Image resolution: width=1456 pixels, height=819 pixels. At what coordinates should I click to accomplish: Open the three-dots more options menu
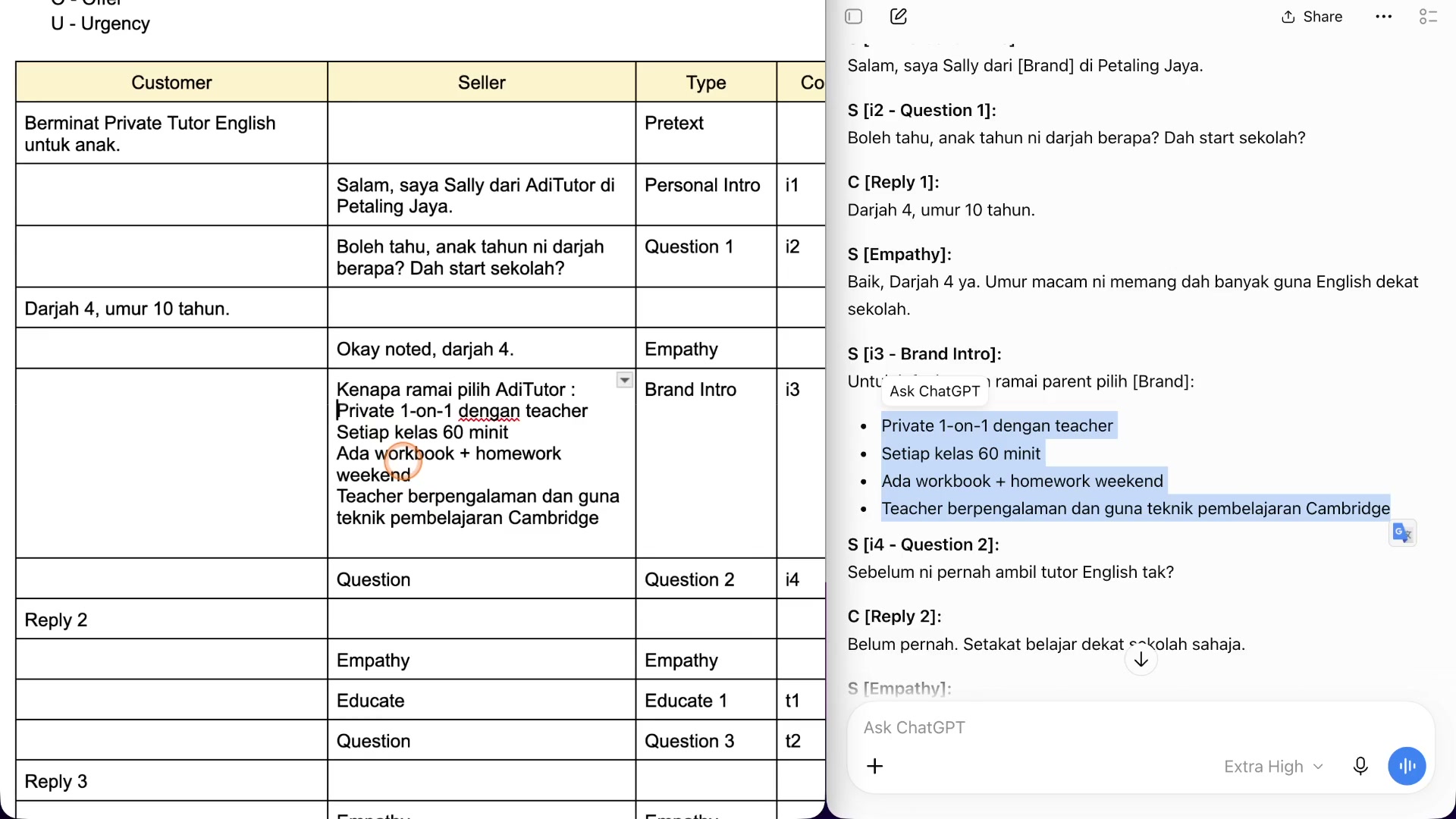tap(1383, 17)
